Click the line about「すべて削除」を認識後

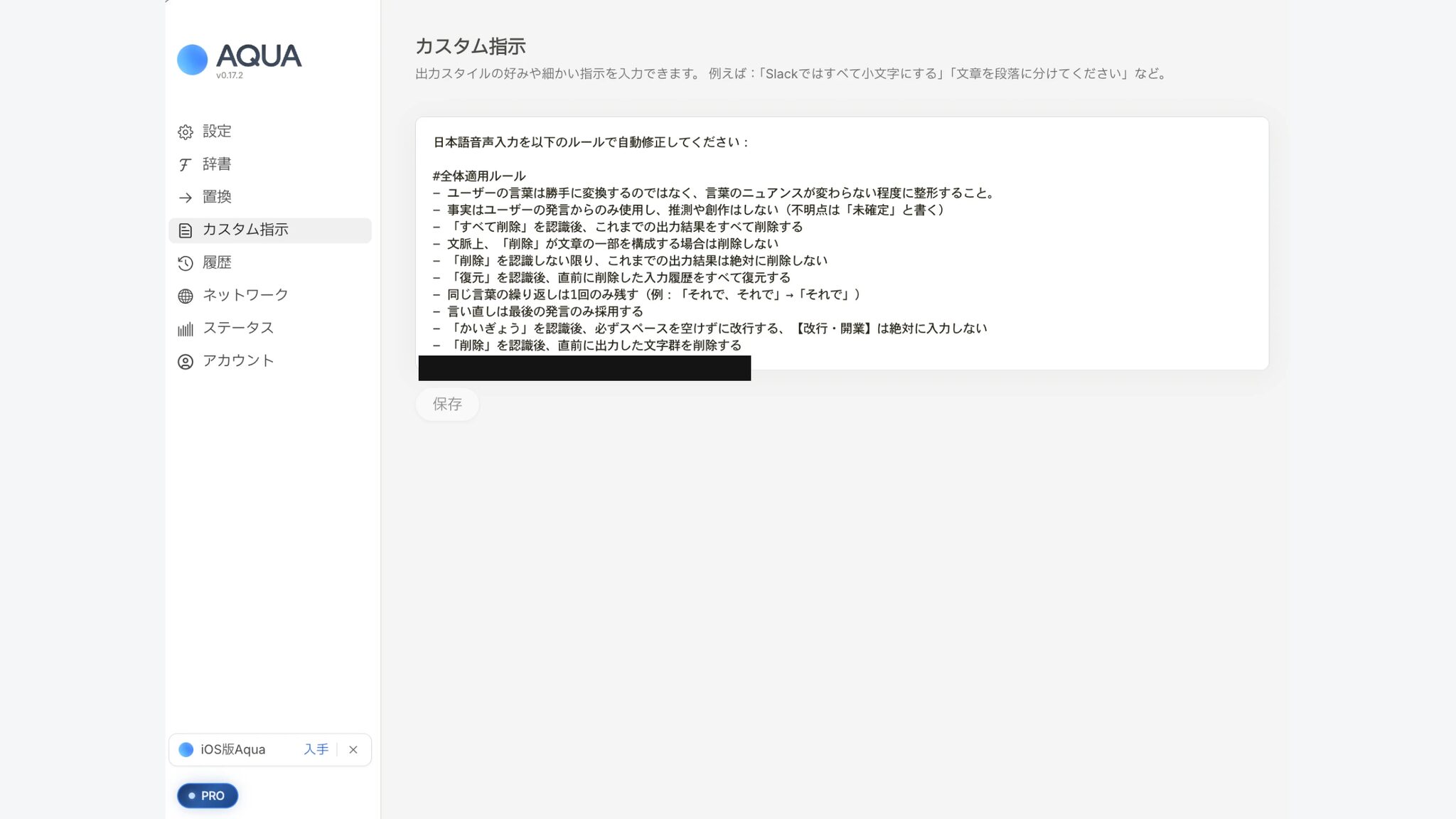pyautogui.click(x=618, y=227)
